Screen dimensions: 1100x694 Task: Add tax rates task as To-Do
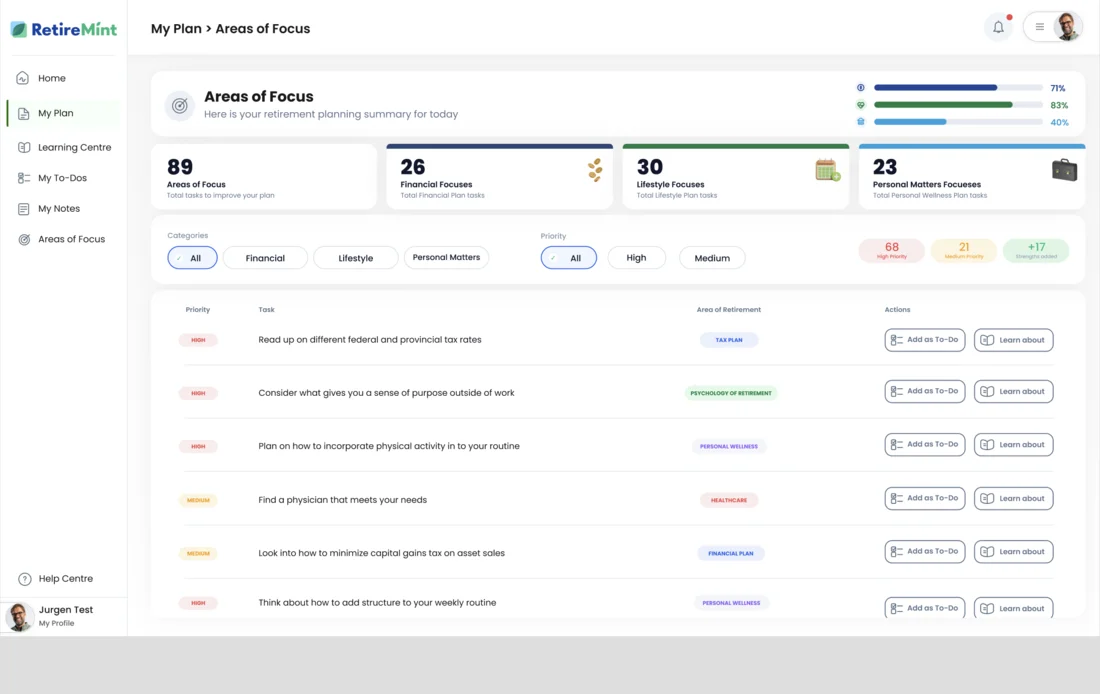(x=925, y=340)
